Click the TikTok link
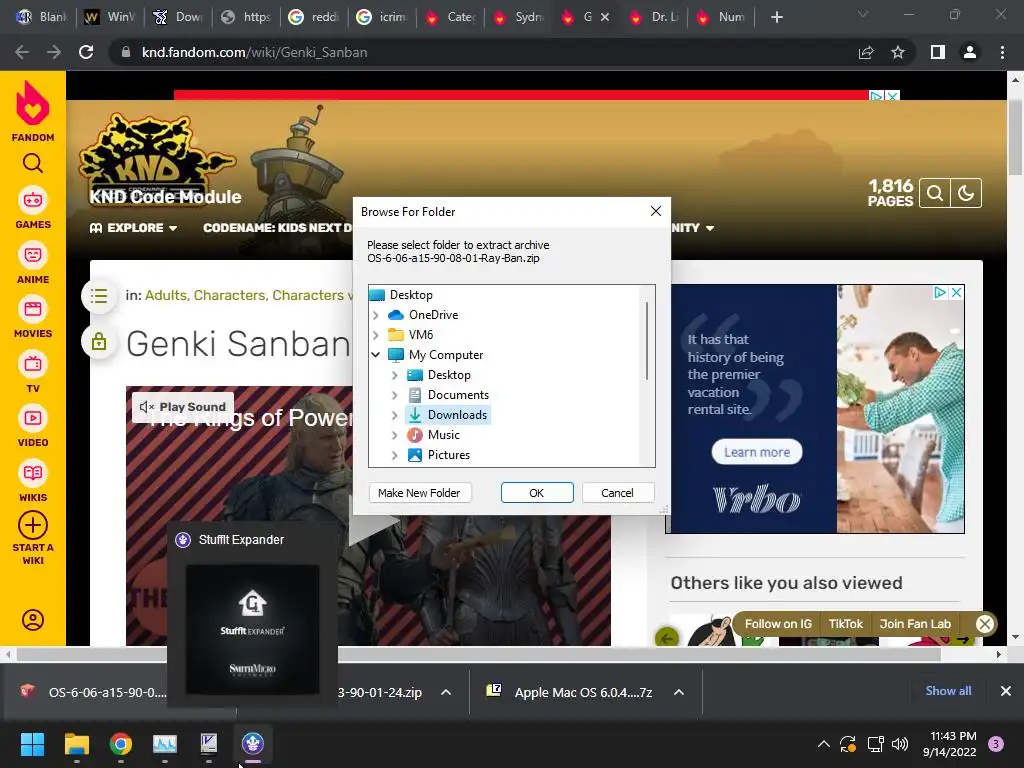Screen dimensions: 1024x768 pos(846,624)
